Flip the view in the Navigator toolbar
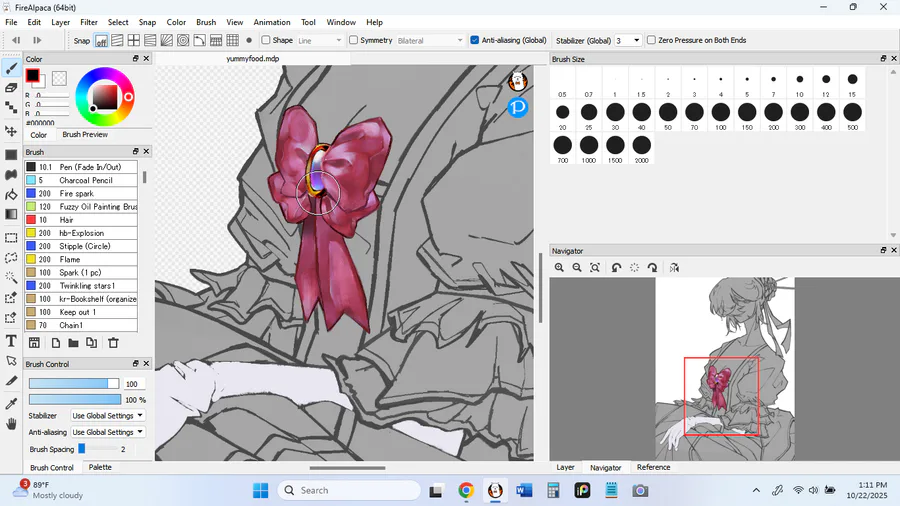The image size is (900, 506). 674,268
